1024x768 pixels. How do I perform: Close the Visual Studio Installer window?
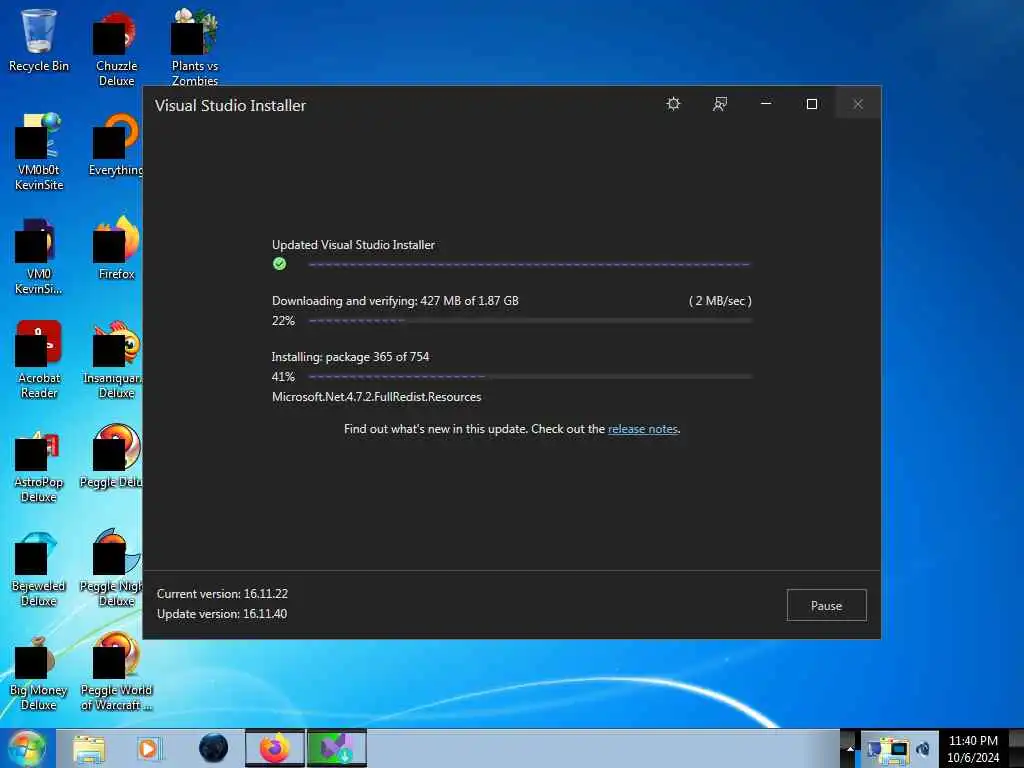[858, 104]
